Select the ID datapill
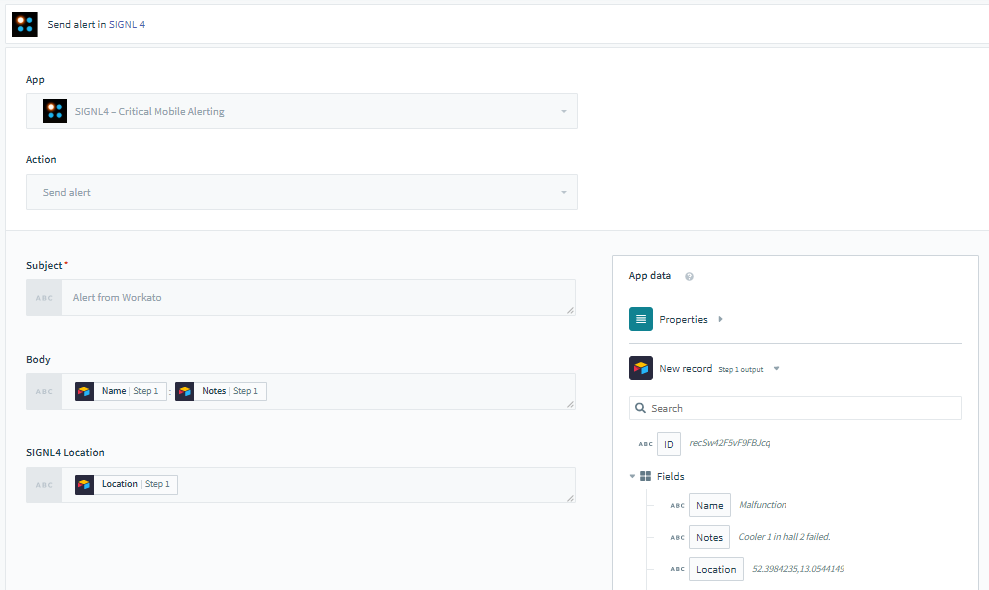The image size is (989, 590). [669, 444]
